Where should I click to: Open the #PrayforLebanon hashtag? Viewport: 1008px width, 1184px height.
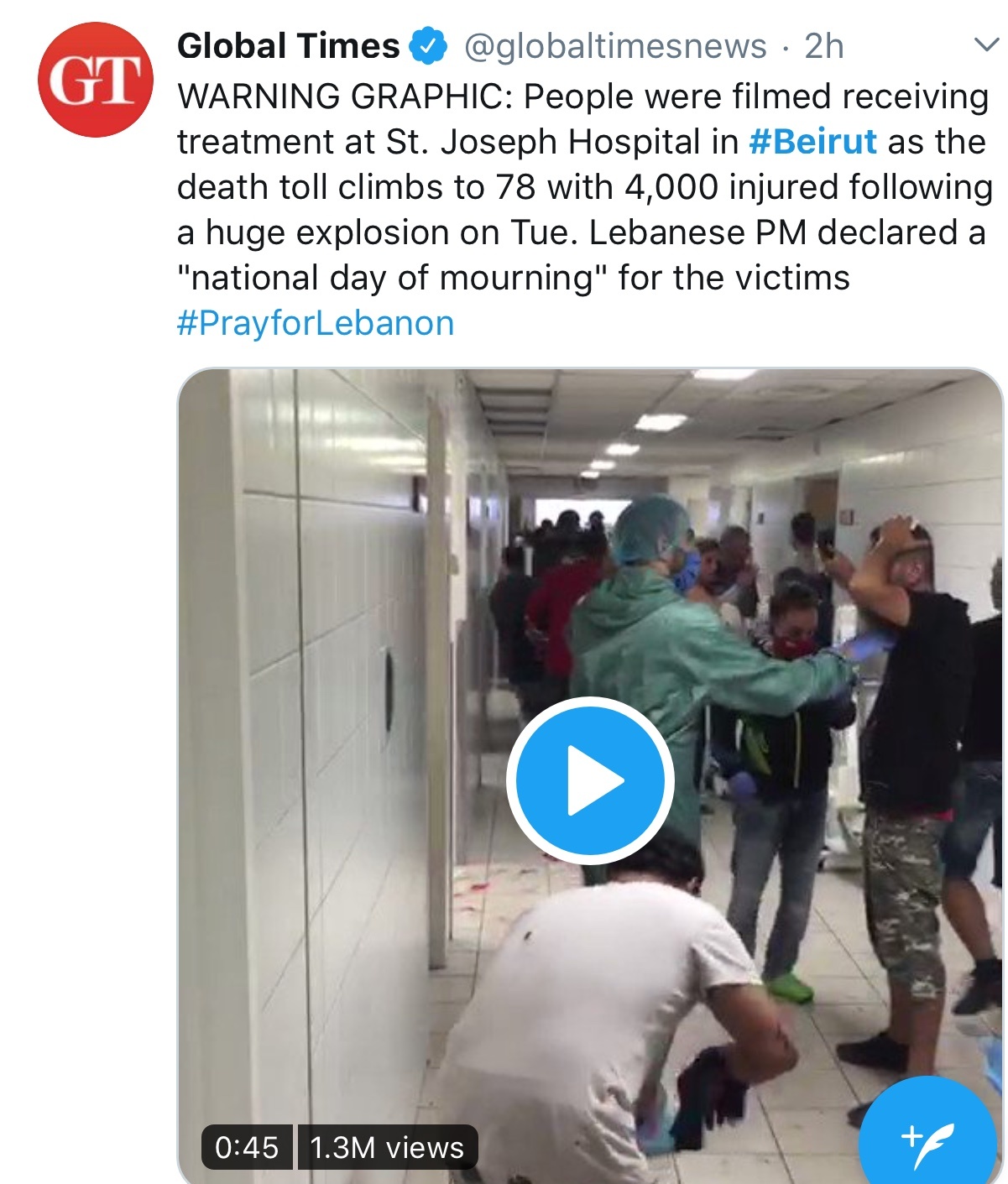pyautogui.click(x=316, y=323)
